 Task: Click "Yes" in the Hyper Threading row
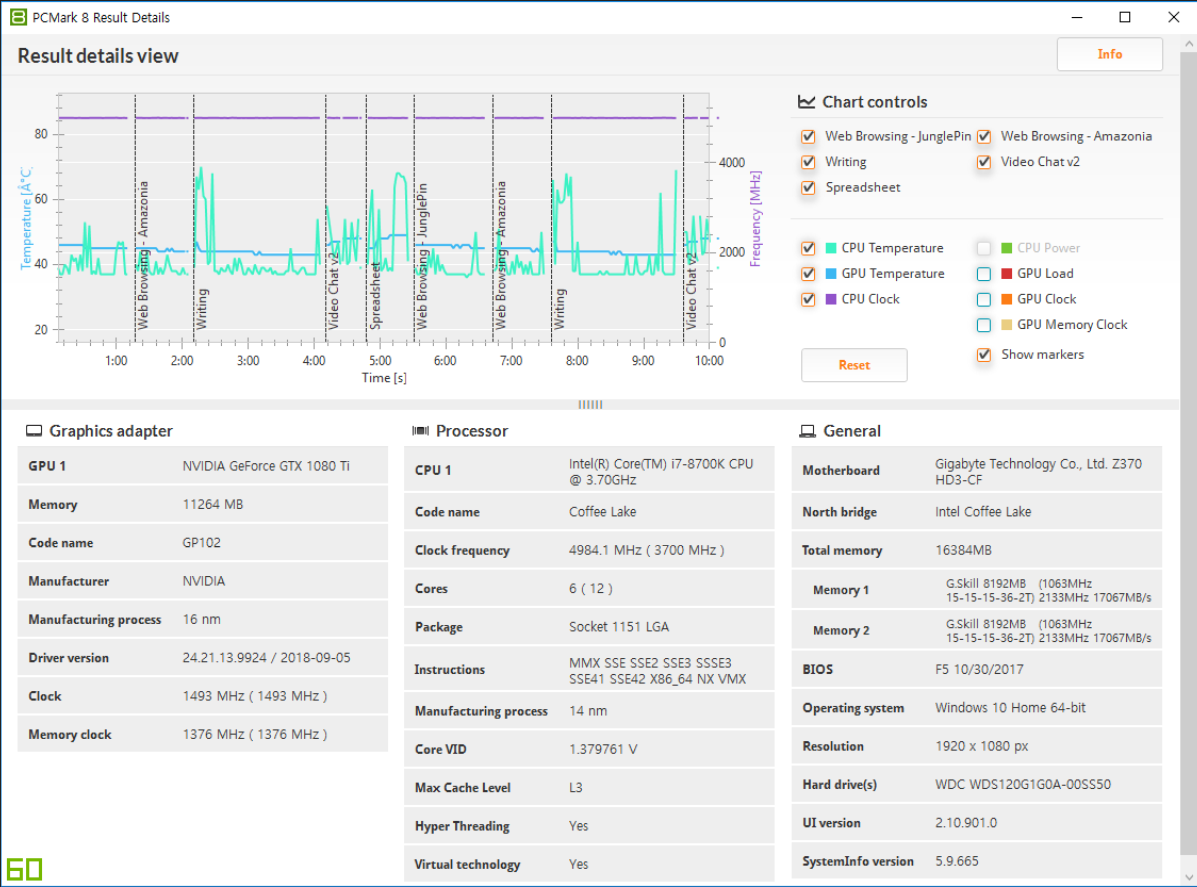pyautogui.click(x=579, y=826)
